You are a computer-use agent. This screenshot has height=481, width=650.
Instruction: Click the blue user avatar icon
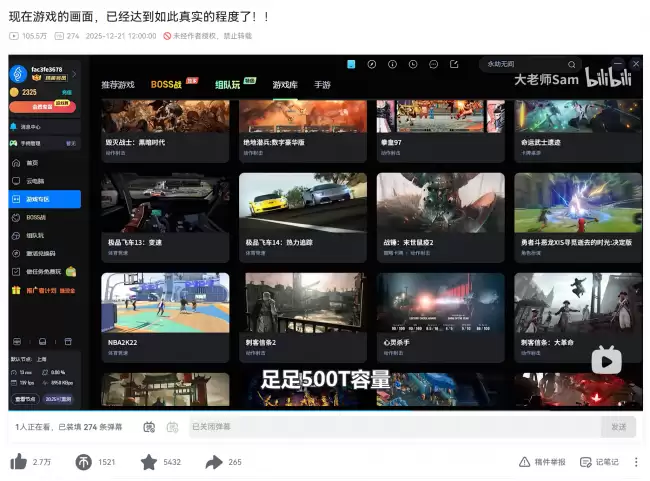(x=18, y=74)
